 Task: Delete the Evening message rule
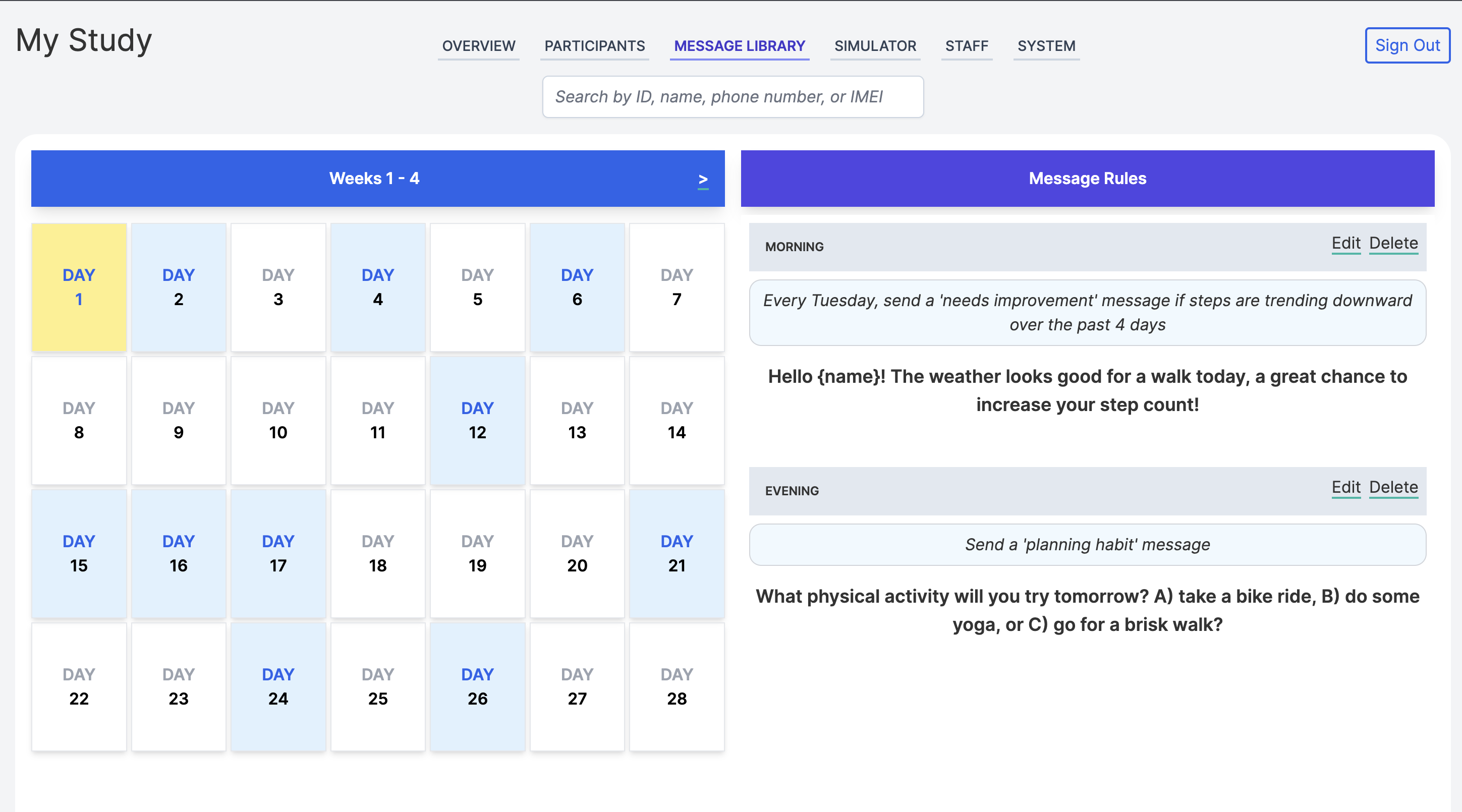(1393, 487)
